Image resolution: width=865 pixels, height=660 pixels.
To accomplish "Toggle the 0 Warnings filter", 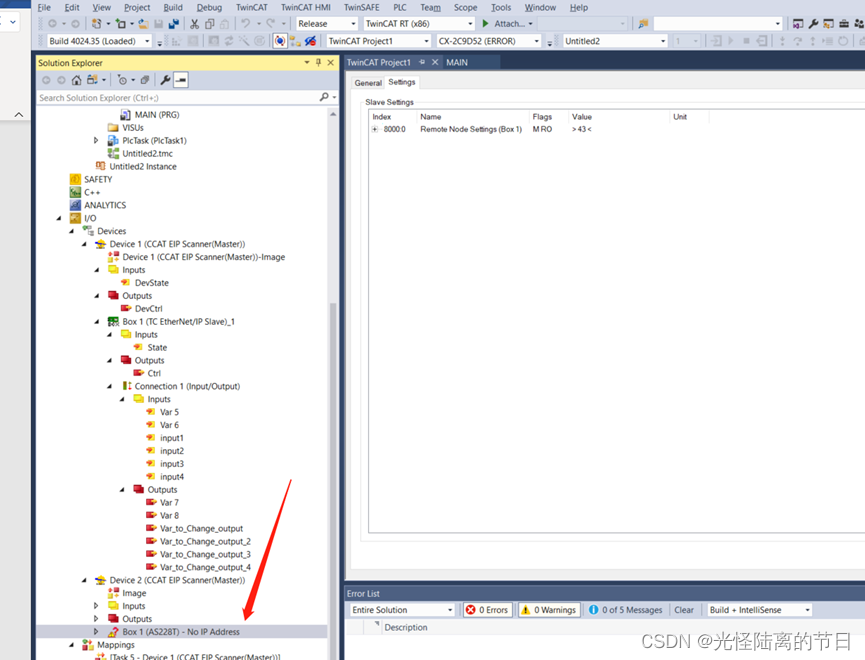I will click(549, 610).
